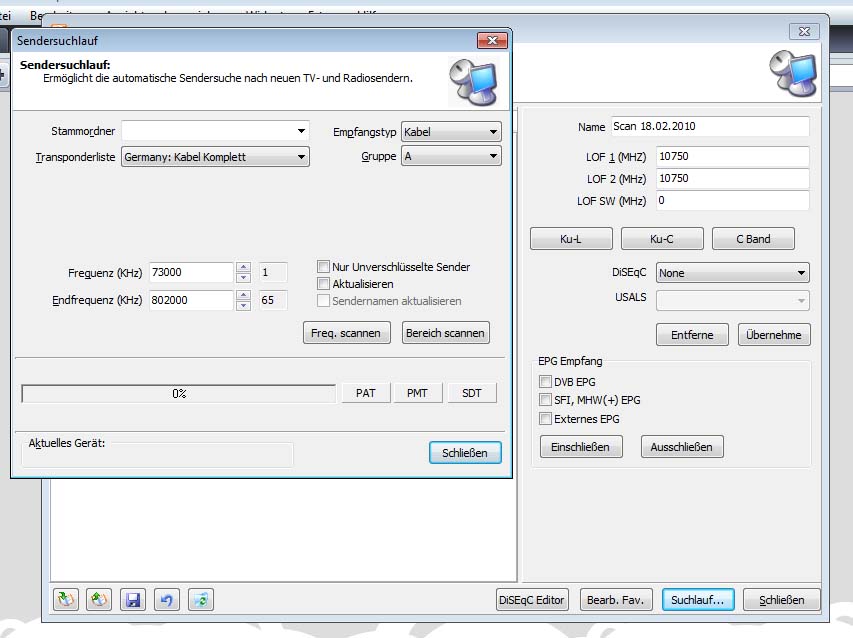This screenshot has width=853, height=638.
Task: Click the 0% scan progress bar
Action: pos(178,393)
